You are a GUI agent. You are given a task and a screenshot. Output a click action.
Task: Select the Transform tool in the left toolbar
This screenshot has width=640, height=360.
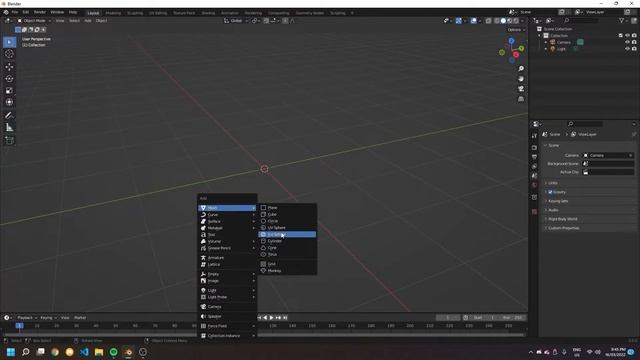[9, 102]
